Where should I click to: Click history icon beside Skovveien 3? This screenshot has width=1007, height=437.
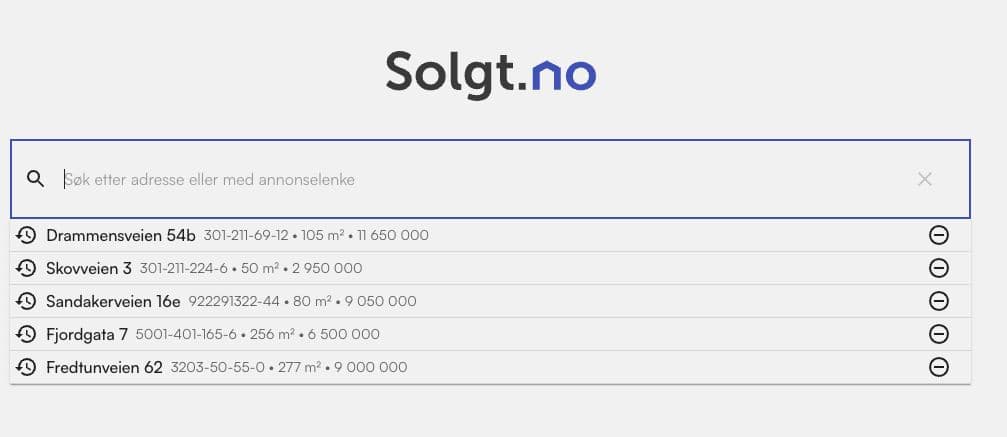click(27, 268)
